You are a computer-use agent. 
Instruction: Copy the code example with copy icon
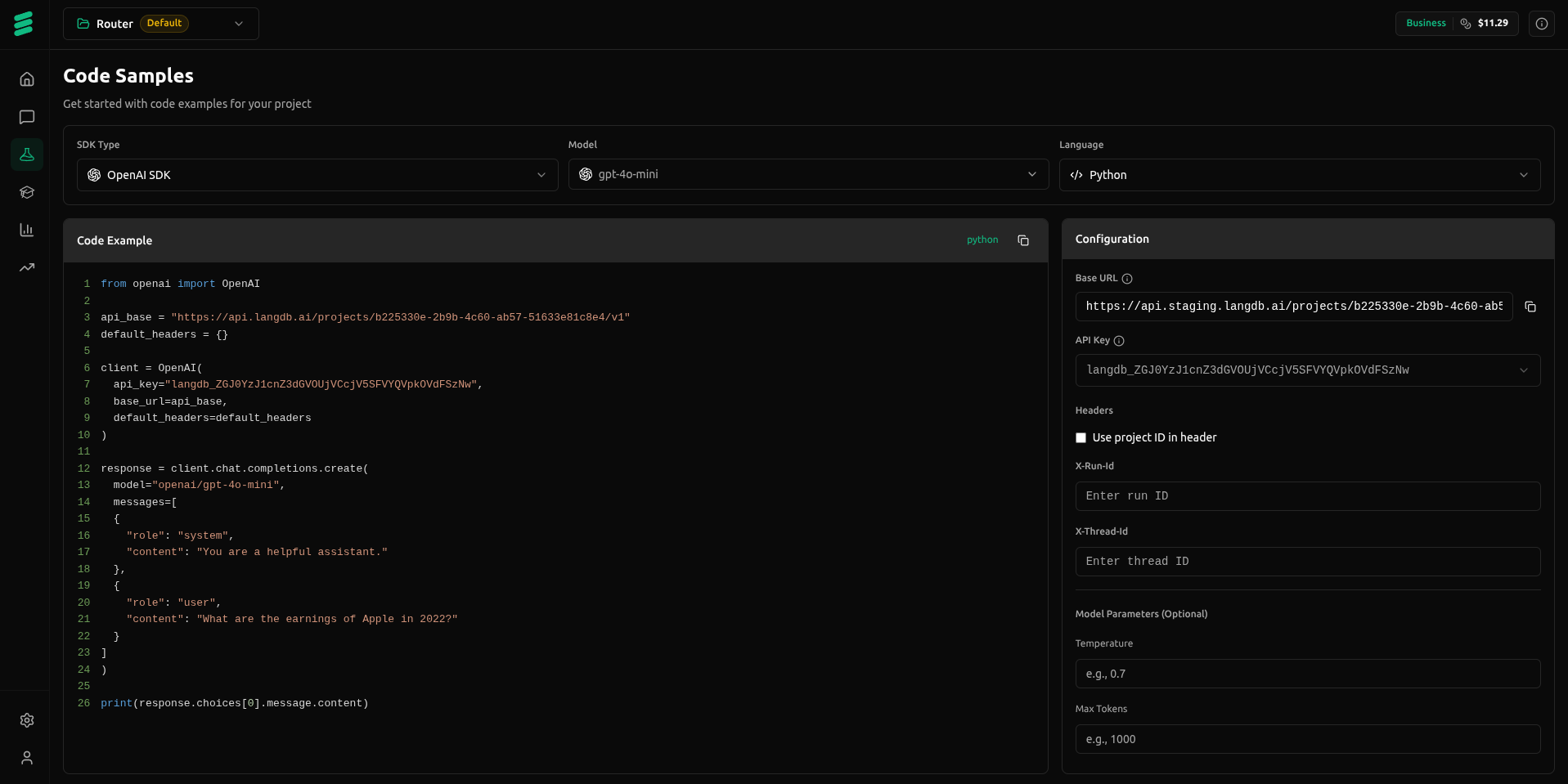tap(1022, 240)
